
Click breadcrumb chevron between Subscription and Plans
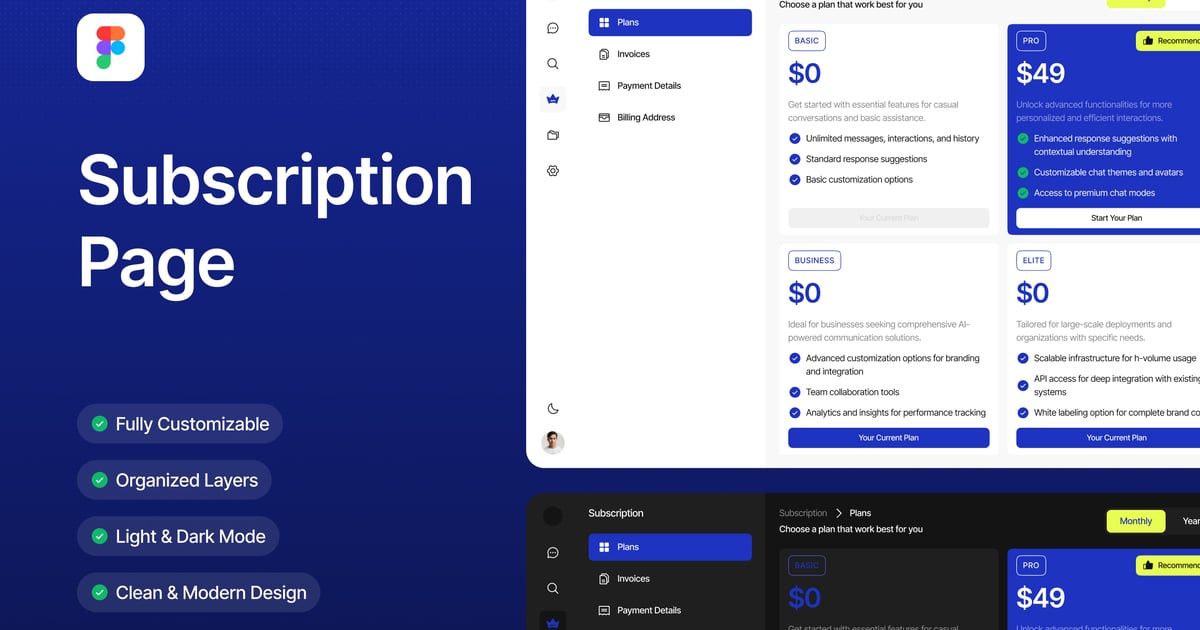[x=838, y=513]
